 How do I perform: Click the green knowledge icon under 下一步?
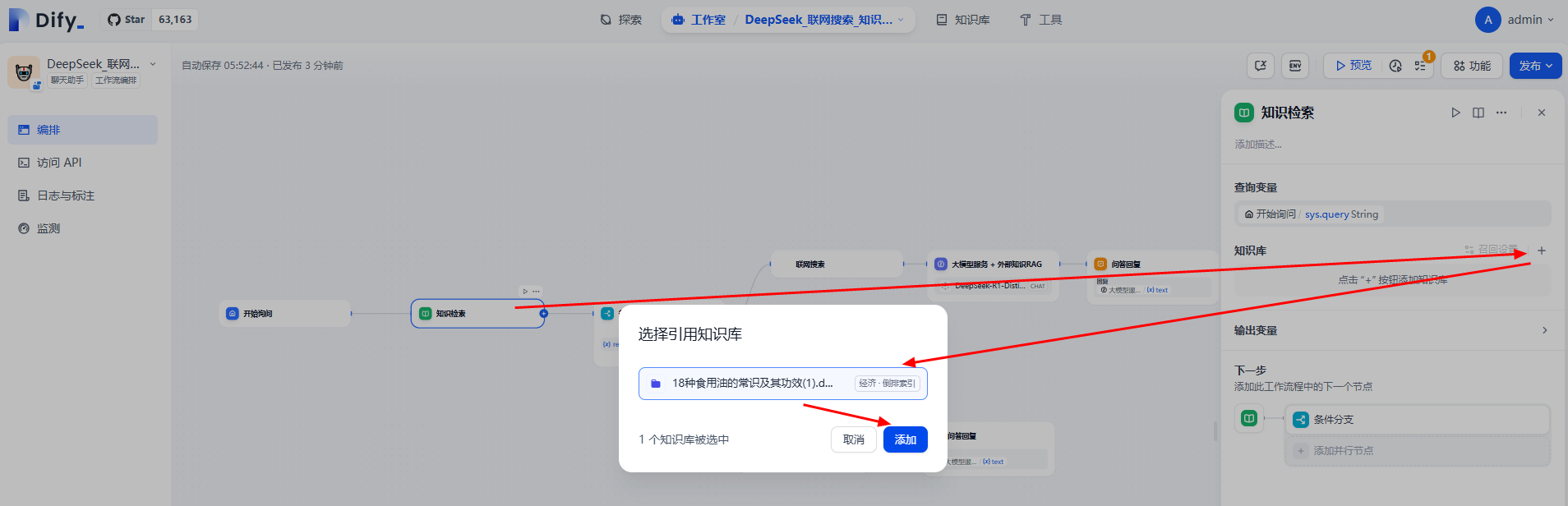(x=1249, y=418)
